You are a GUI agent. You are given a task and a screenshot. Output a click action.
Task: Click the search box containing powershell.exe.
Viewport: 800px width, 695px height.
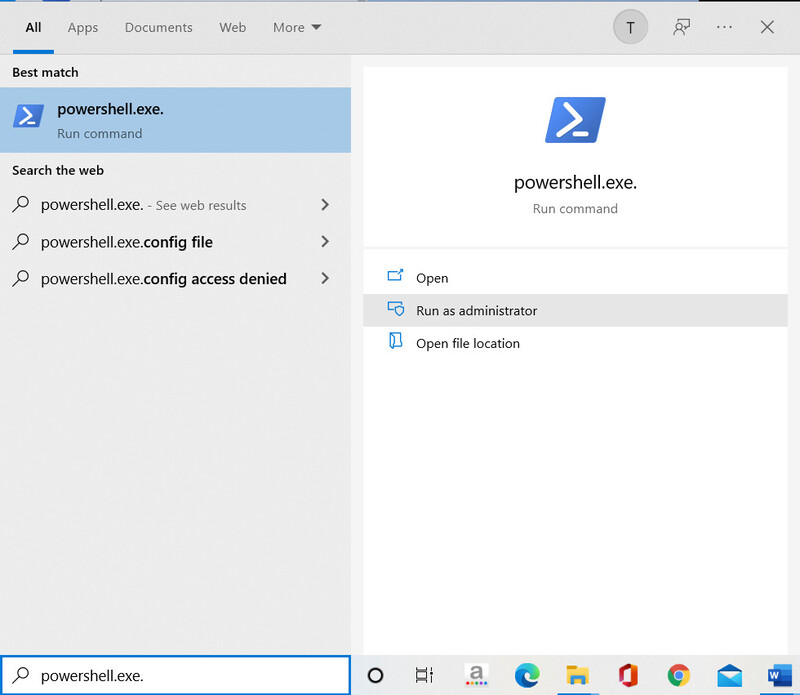[x=176, y=676]
